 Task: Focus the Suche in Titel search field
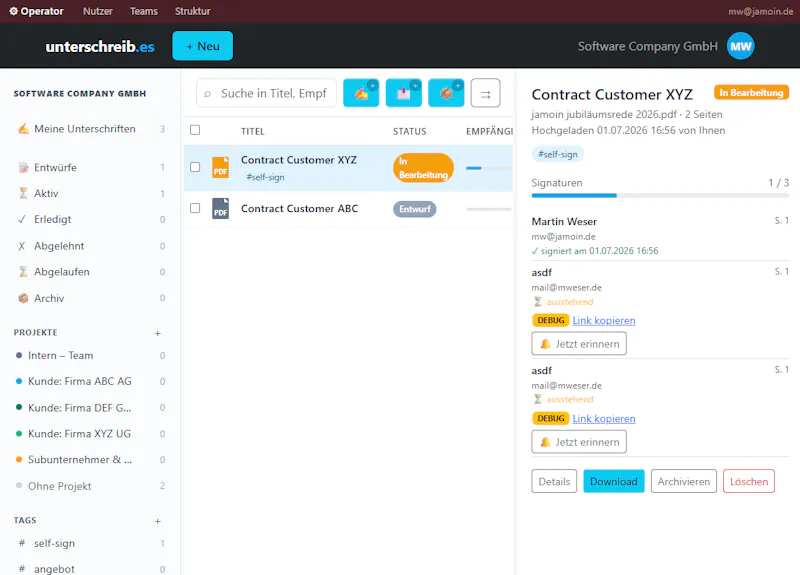coord(266,93)
